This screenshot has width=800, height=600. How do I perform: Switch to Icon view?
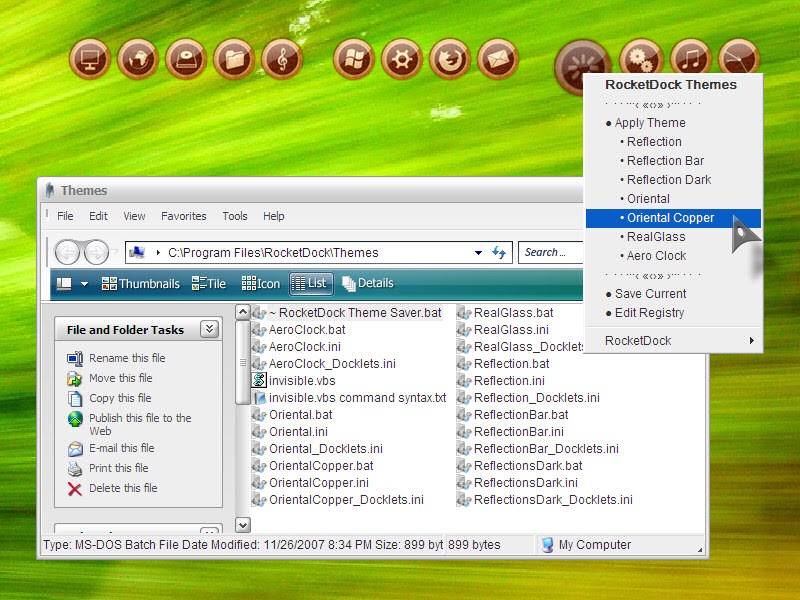[261, 284]
